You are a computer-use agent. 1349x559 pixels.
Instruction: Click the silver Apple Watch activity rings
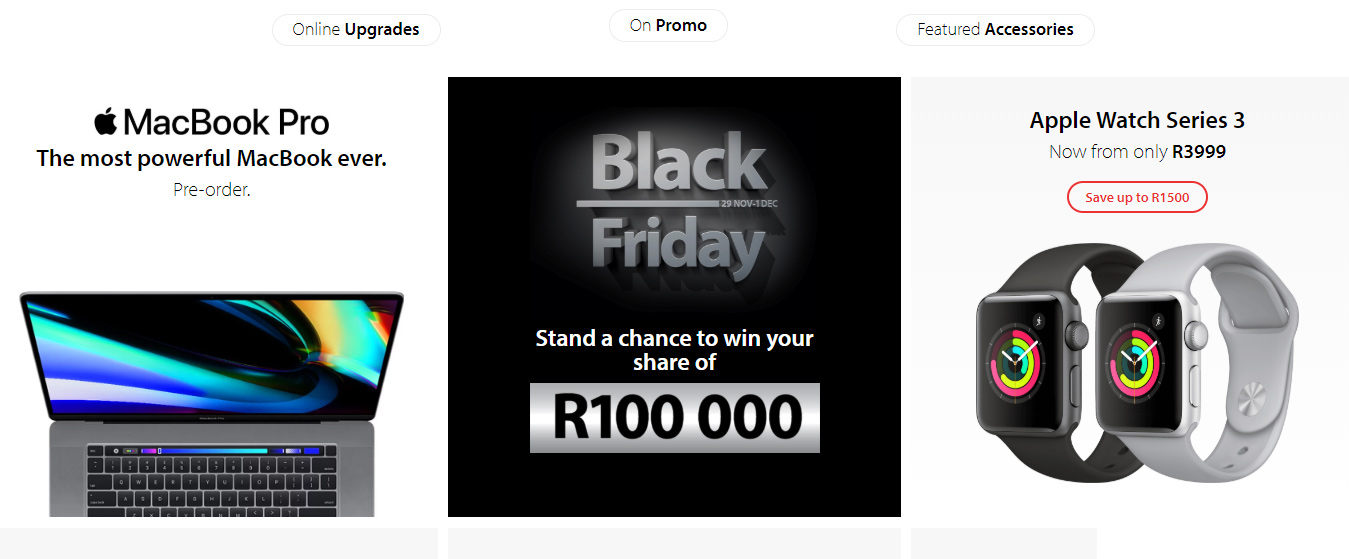coord(1137,361)
